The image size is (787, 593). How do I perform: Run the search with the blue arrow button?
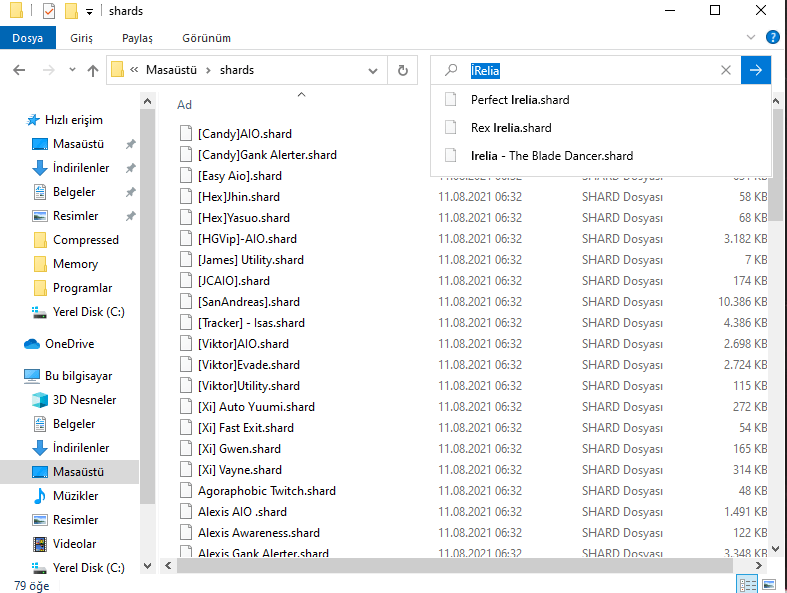[x=756, y=70]
